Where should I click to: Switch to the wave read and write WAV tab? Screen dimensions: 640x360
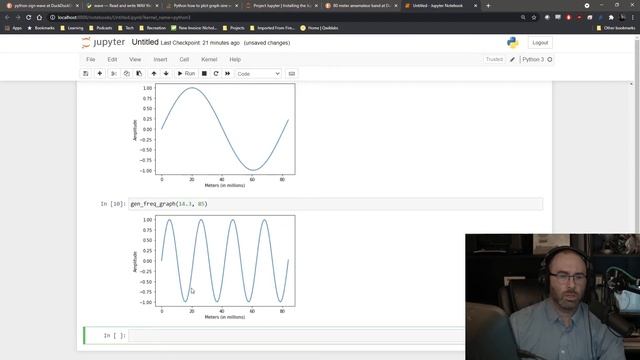coord(122,6)
